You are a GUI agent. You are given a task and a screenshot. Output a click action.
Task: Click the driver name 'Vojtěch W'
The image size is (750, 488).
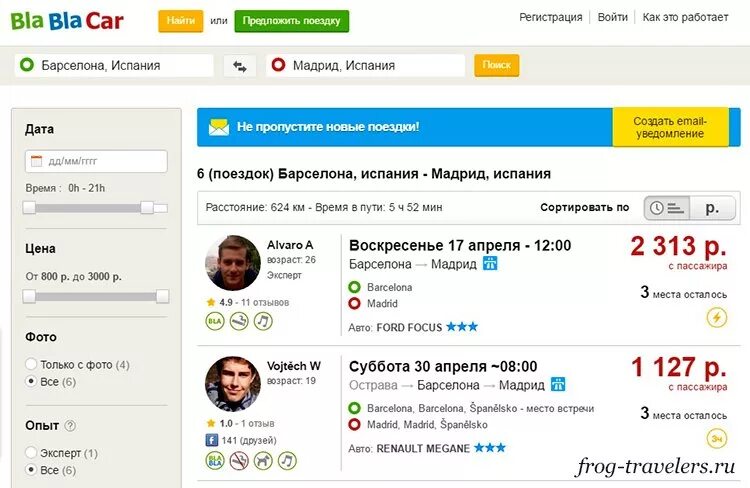tap(294, 366)
